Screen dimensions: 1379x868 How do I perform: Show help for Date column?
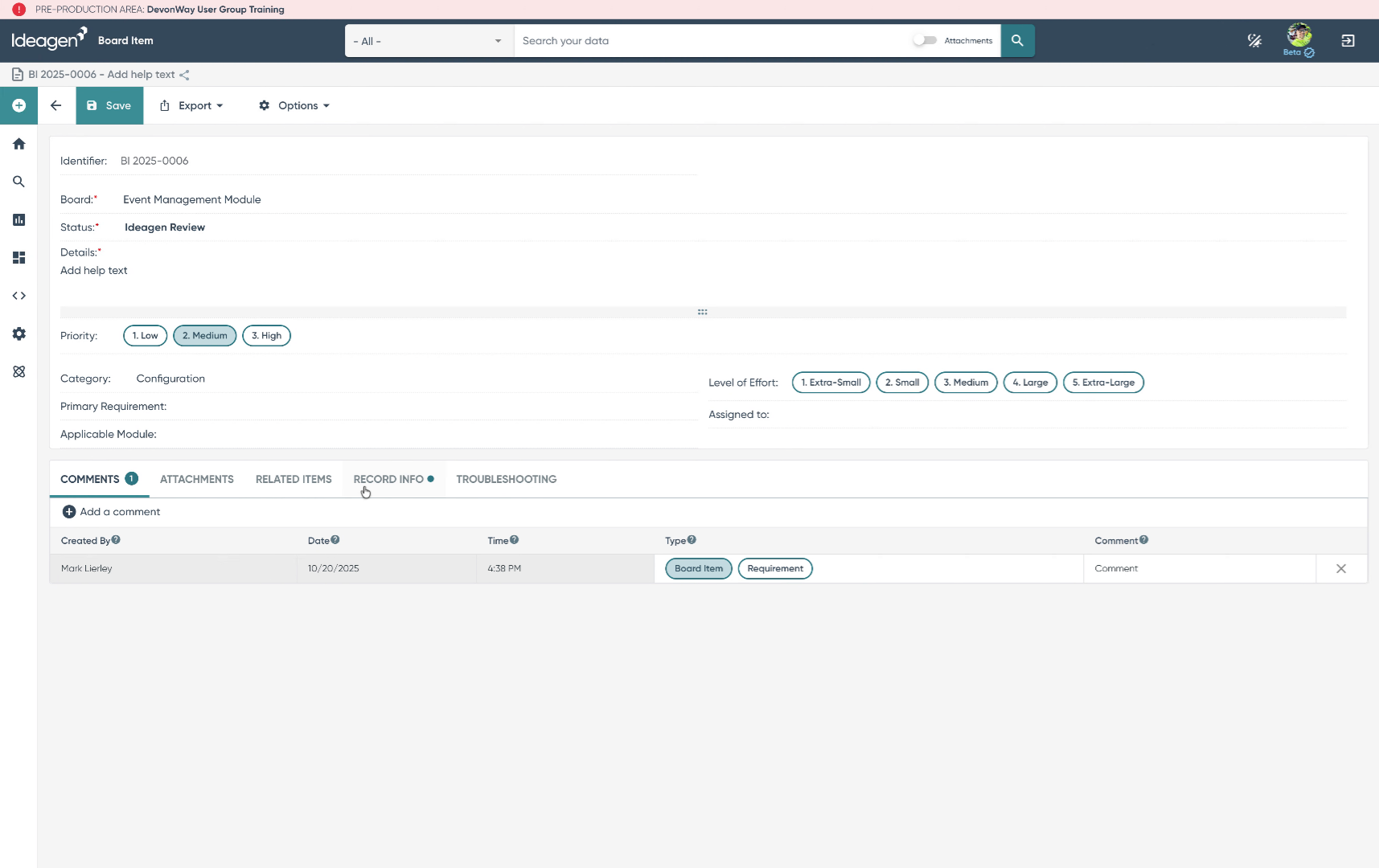click(335, 540)
